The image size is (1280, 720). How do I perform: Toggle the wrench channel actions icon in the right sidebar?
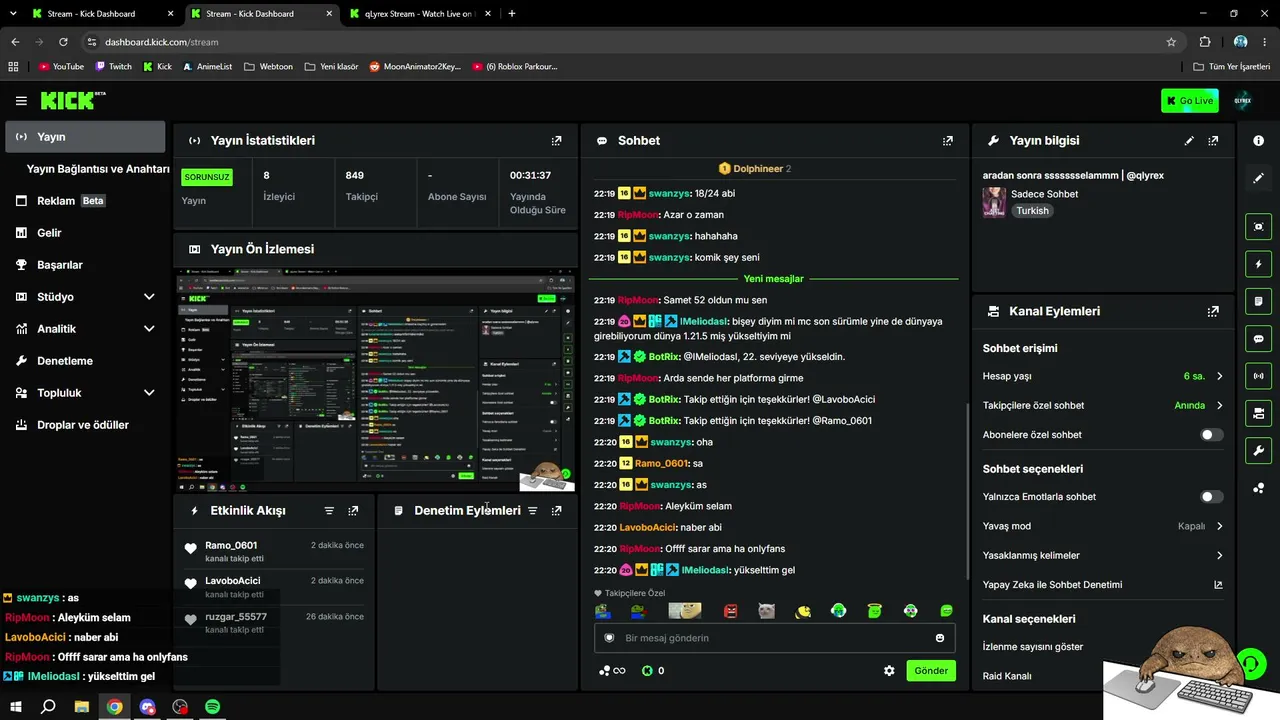pyautogui.click(x=1259, y=450)
